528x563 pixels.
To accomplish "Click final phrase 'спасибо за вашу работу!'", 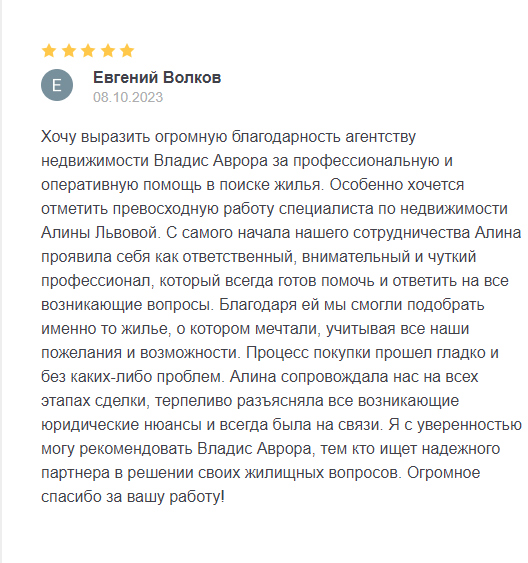I will 133,497.
